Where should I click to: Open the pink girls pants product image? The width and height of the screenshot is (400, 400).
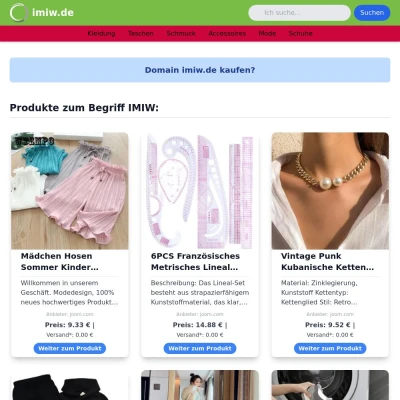click(x=70, y=191)
